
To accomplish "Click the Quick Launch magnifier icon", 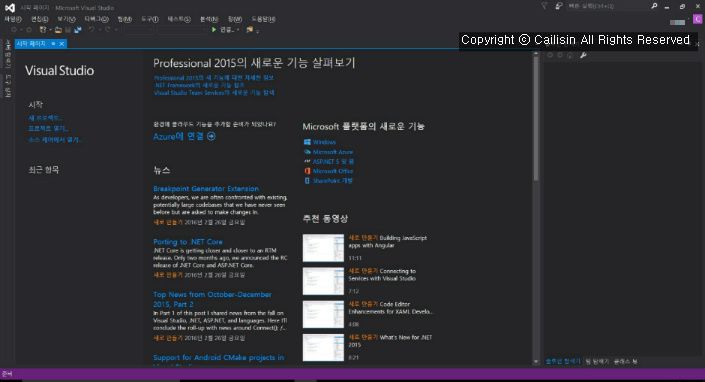I will [x=654, y=6].
